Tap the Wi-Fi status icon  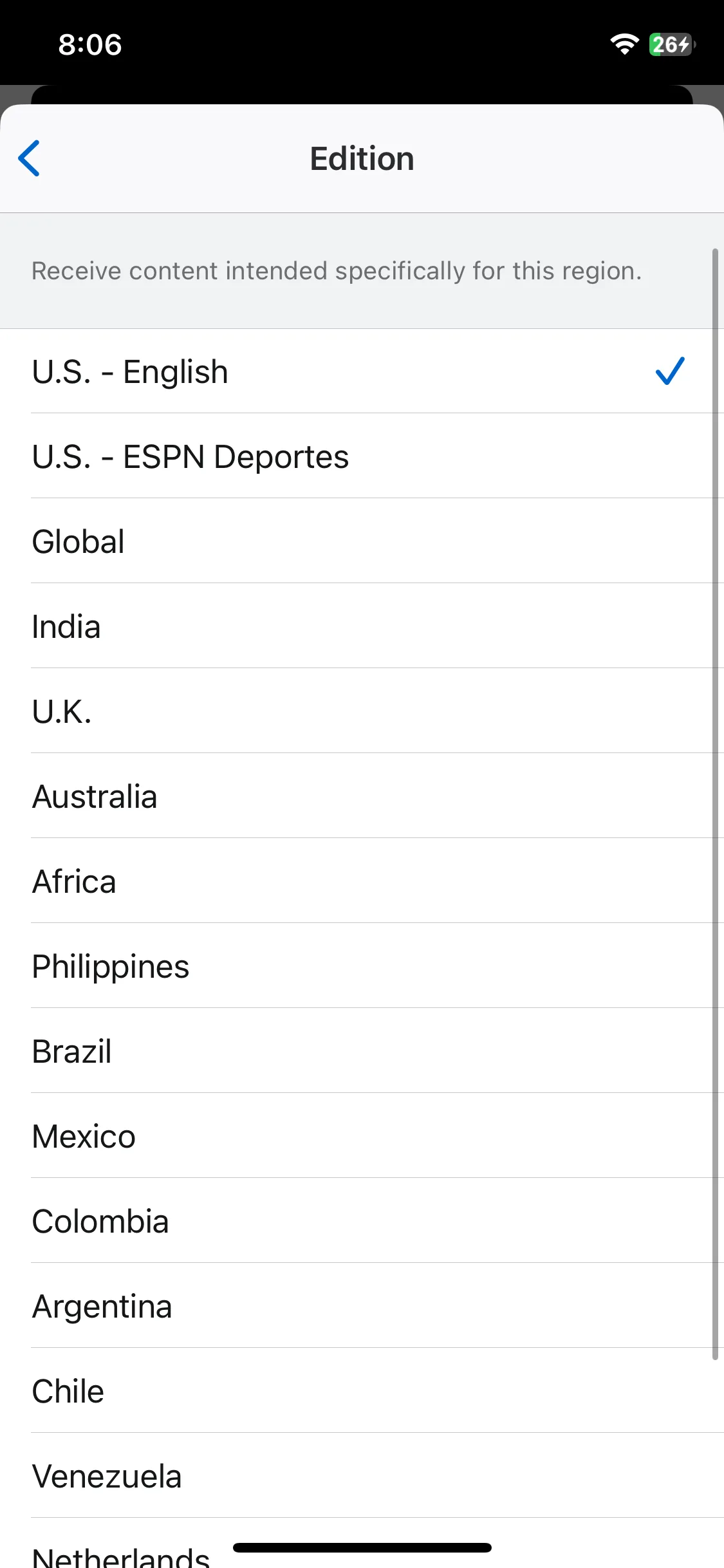pyautogui.click(x=624, y=44)
